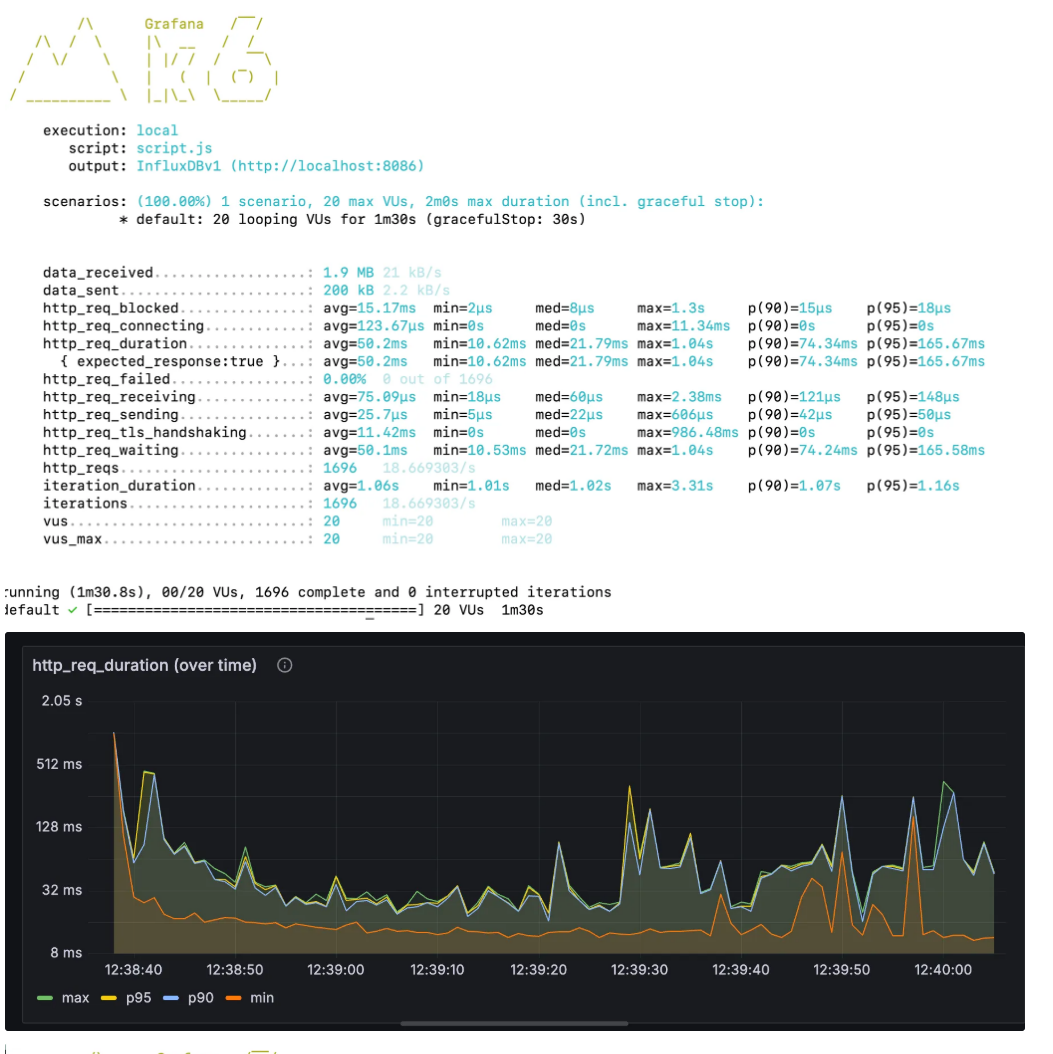Click the green max legend color swatch
Viewport: 1053px width, 1054px height.
(x=45, y=998)
